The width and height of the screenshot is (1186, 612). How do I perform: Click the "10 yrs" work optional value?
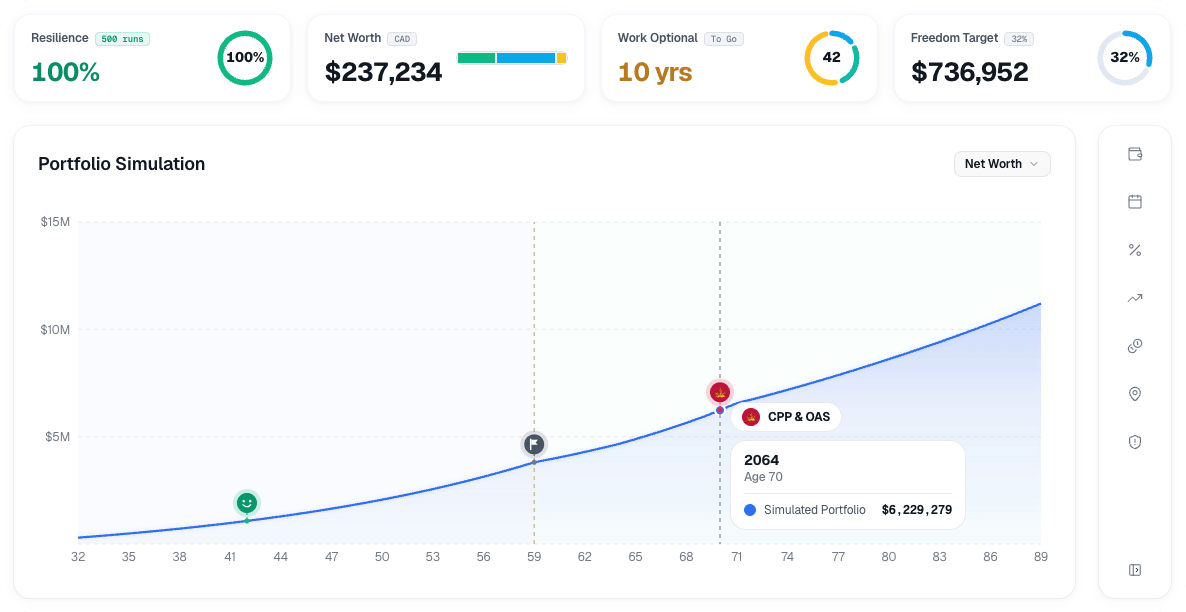tap(655, 72)
